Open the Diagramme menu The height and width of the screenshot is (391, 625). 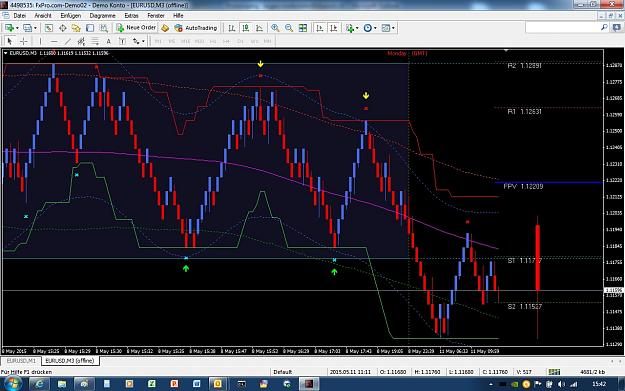102,16
